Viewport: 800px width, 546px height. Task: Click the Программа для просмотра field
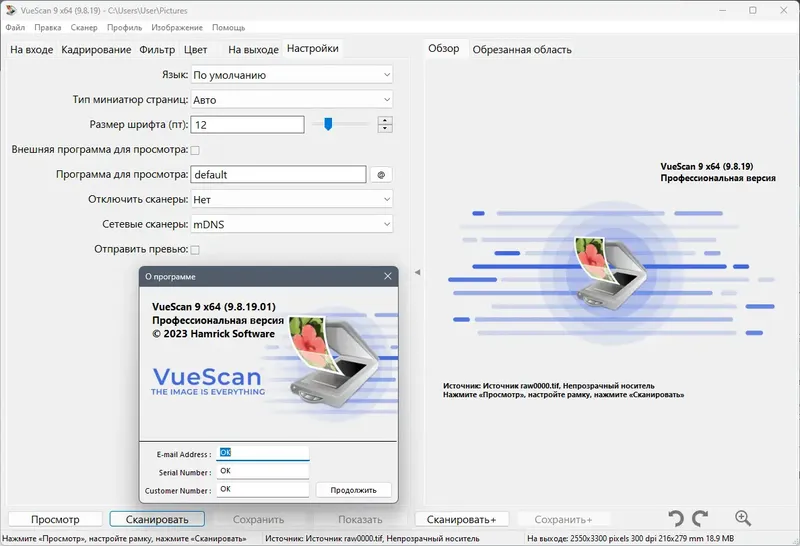[x=279, y=175]
